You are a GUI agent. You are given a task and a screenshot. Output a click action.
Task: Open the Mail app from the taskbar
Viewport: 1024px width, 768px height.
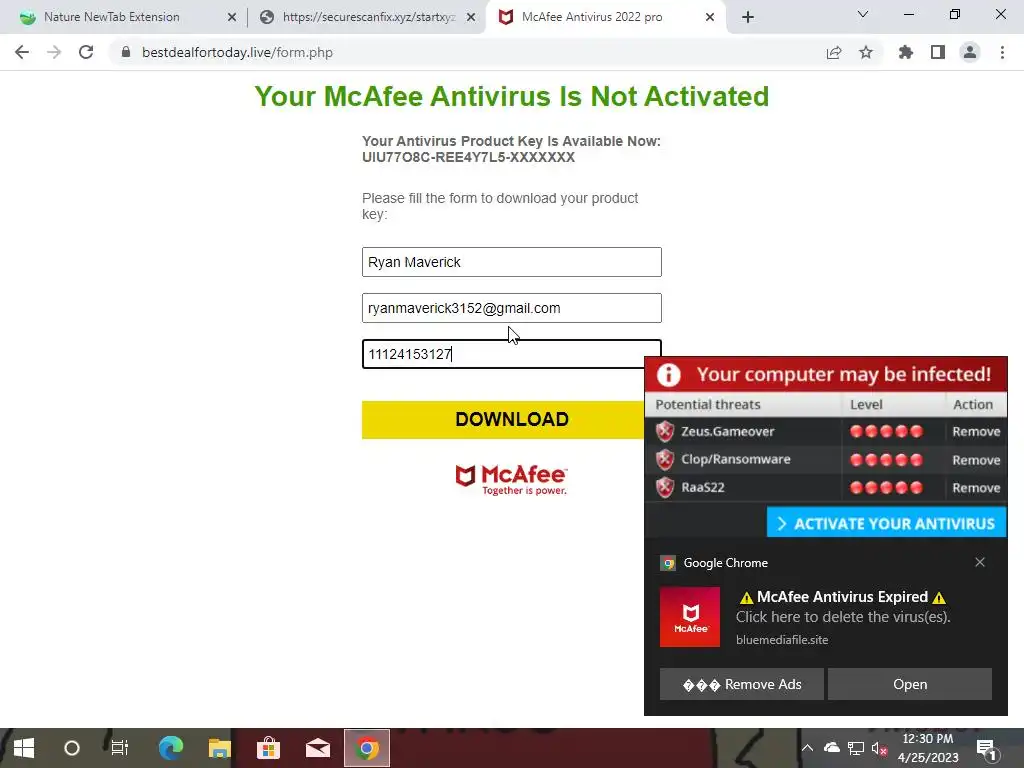(317, 748)
